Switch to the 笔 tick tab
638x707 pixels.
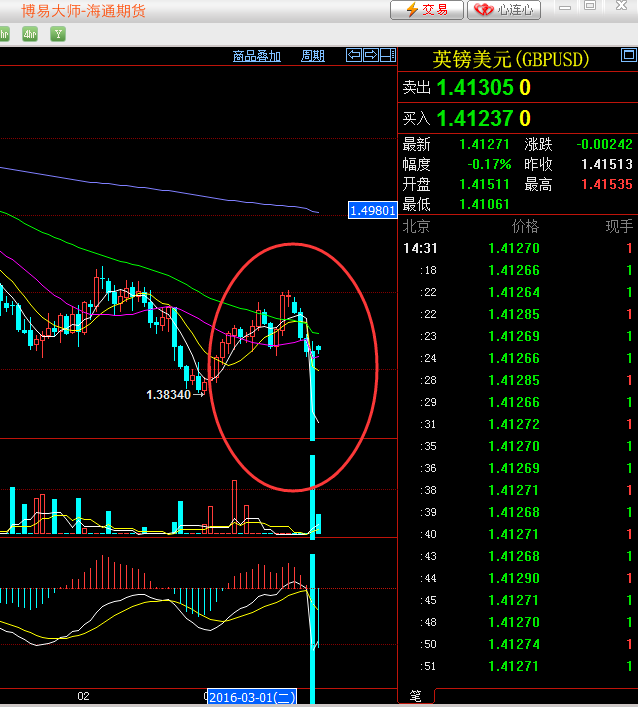point(416,695)
